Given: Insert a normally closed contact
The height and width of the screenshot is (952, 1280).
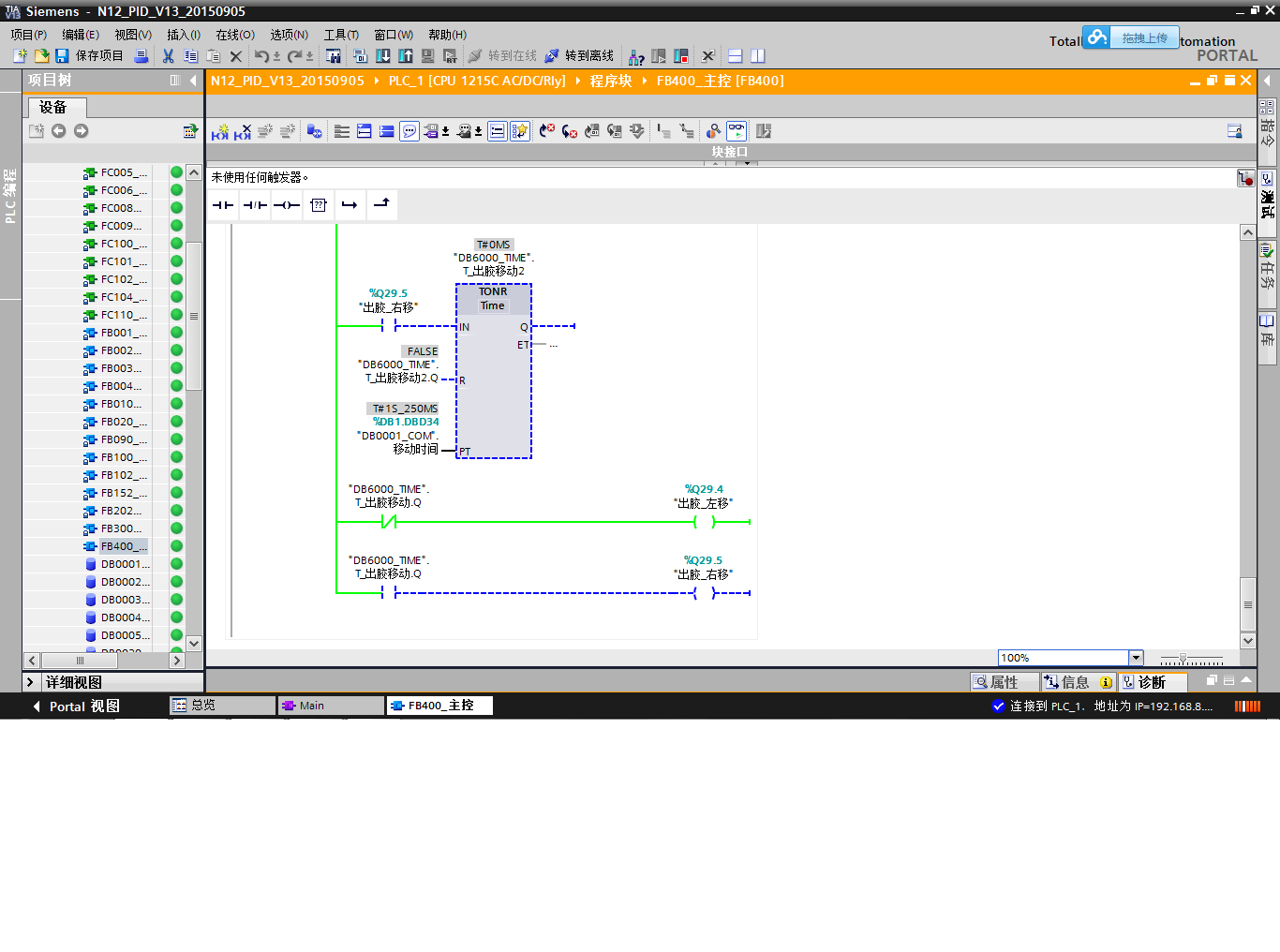Looking at the screenshot, I should tap(255, 205).
